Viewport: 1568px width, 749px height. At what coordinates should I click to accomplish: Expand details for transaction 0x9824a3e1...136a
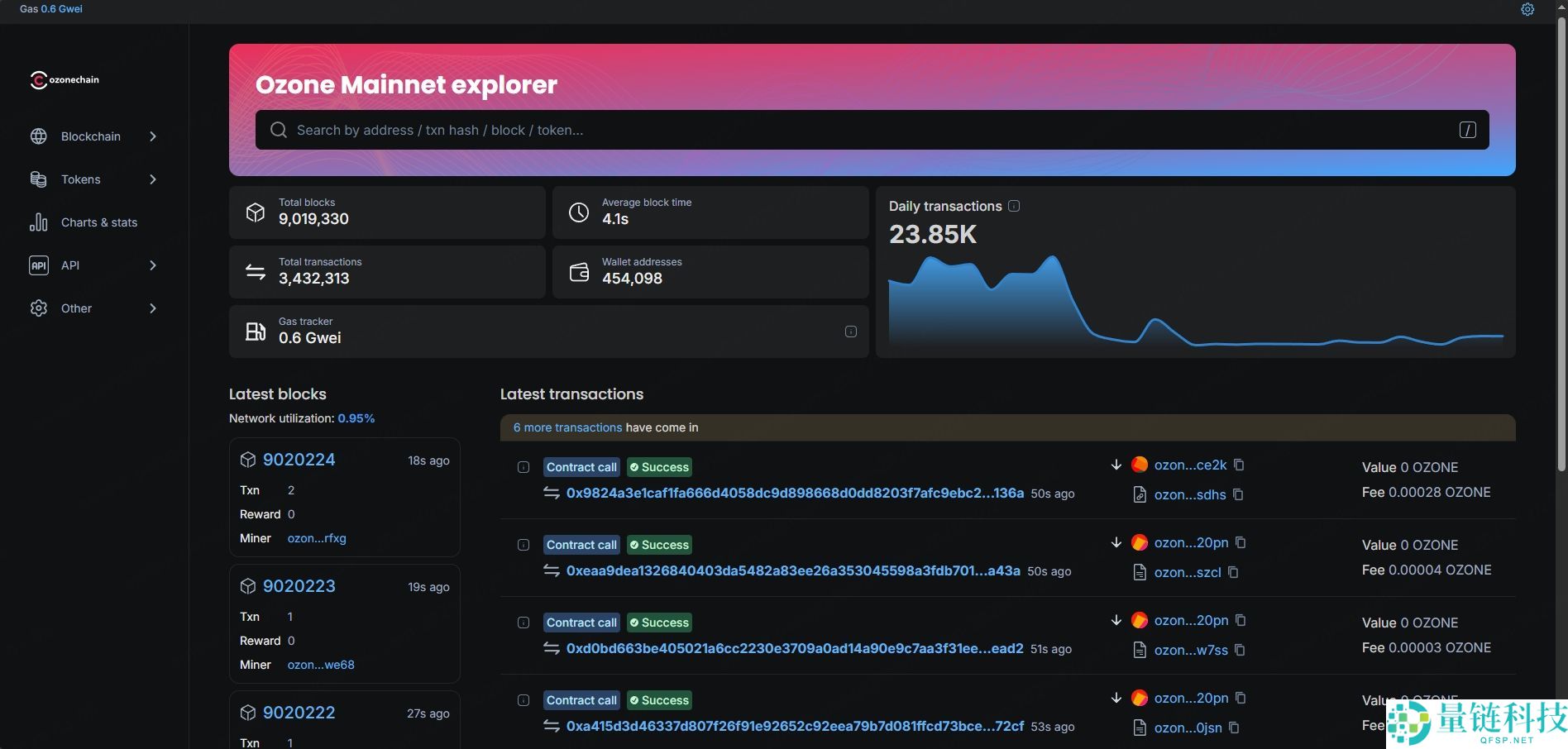click(523, 467)
